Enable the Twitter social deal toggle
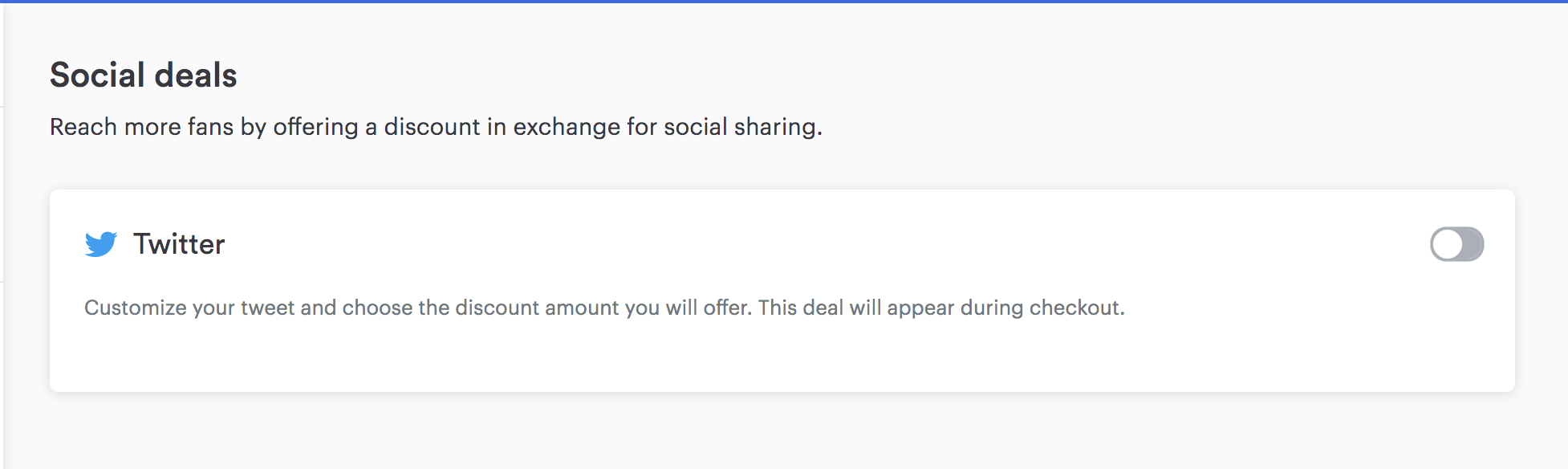 (1456, 244)
